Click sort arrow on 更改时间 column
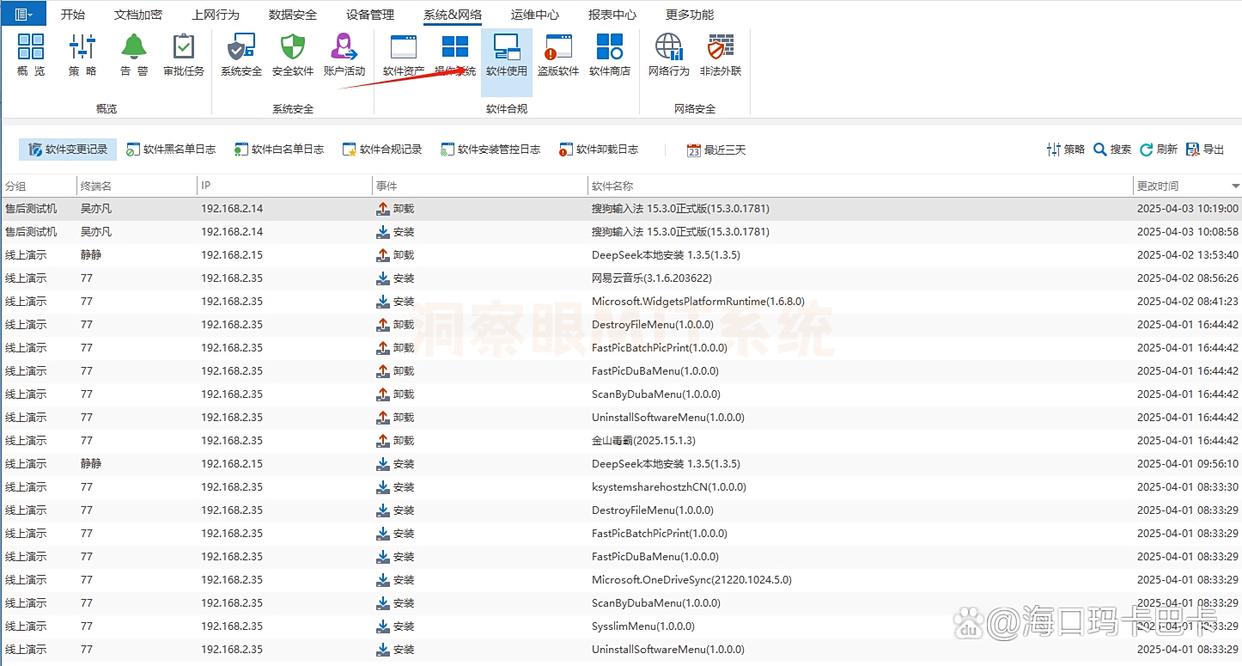This screenshot has height=666, width=1242. pyautogui.click(x=1235, y=187)
